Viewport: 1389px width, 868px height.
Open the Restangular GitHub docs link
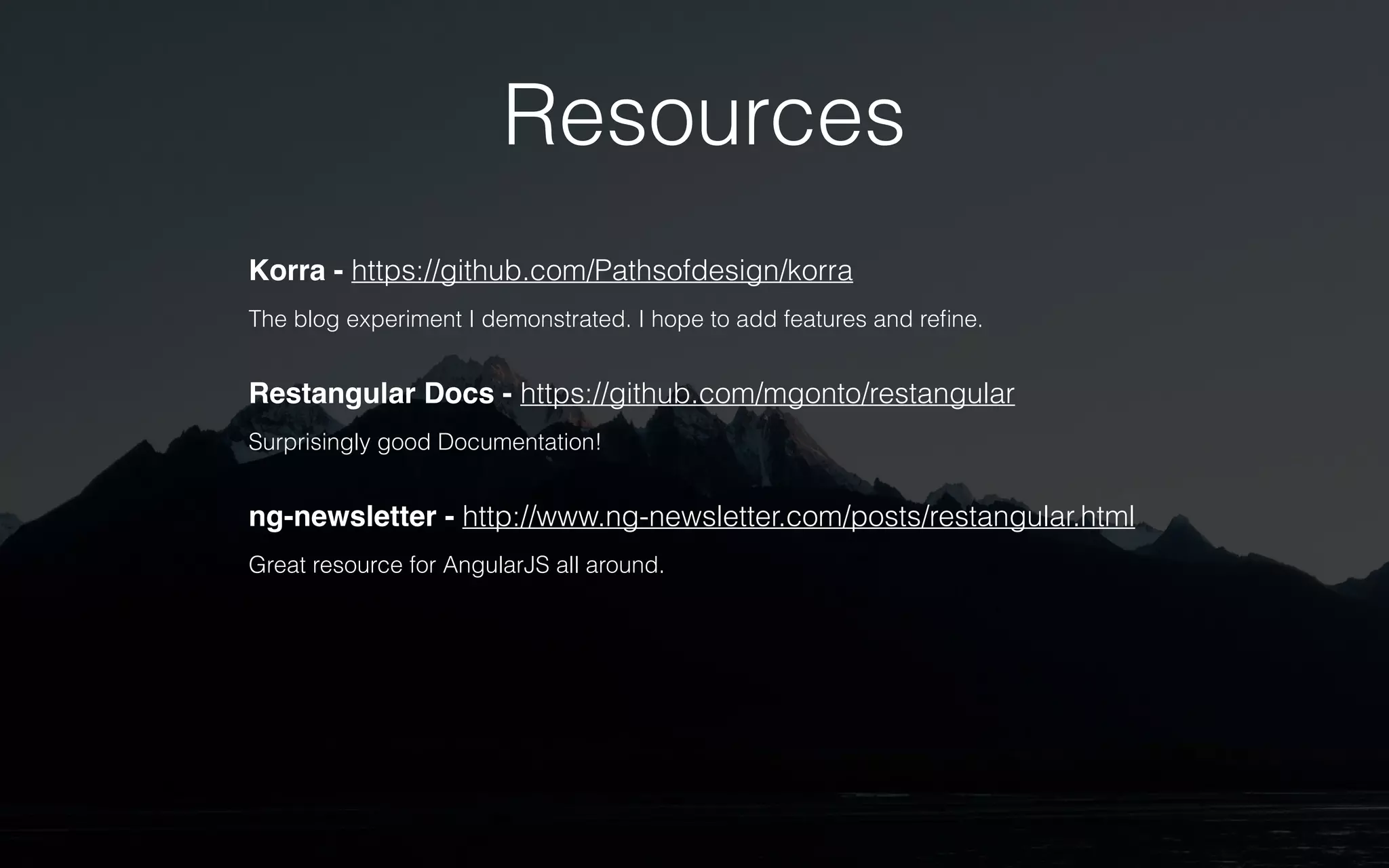point(767,394)
